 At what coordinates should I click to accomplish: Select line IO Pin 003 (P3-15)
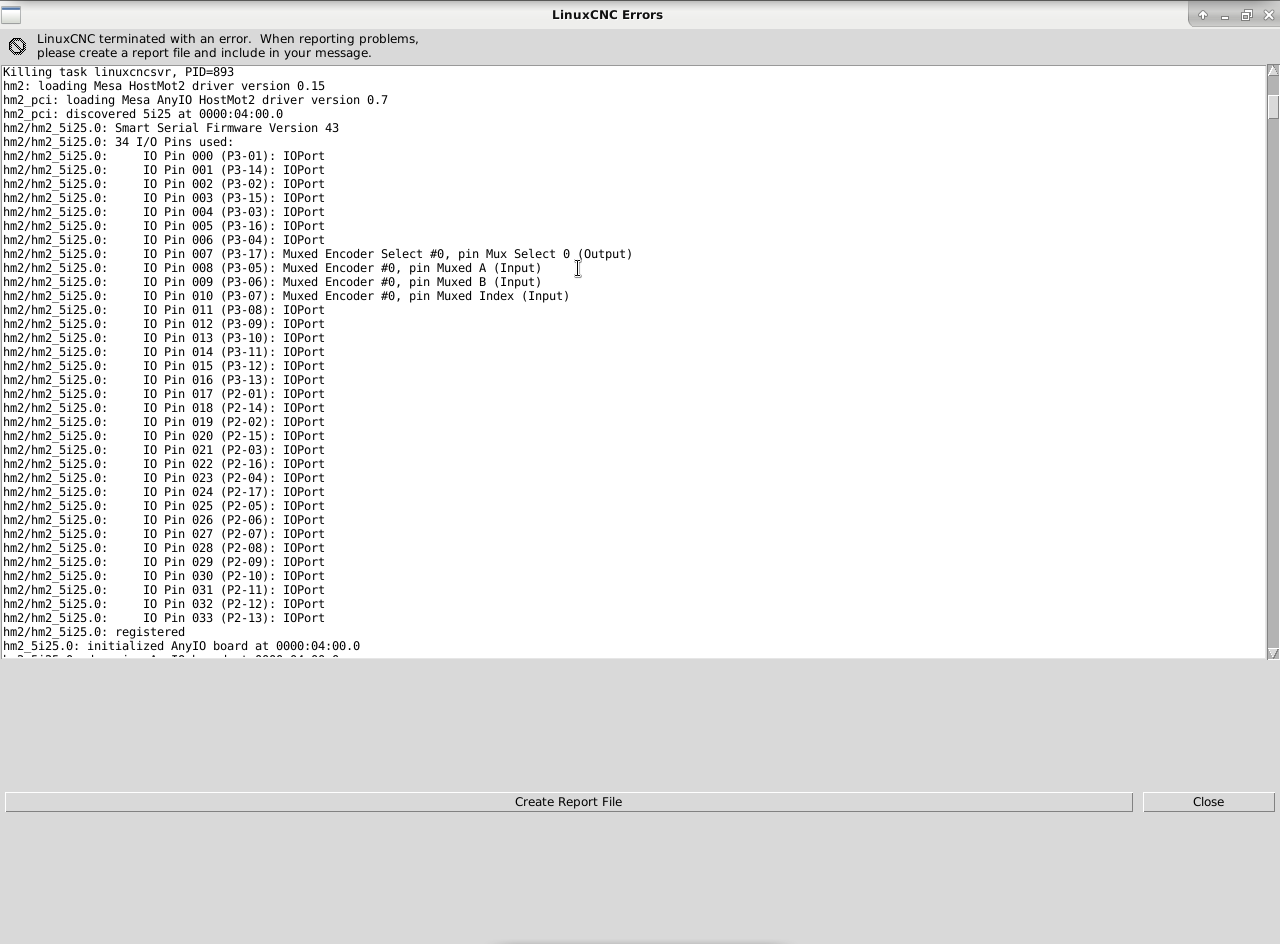(164, 198)
